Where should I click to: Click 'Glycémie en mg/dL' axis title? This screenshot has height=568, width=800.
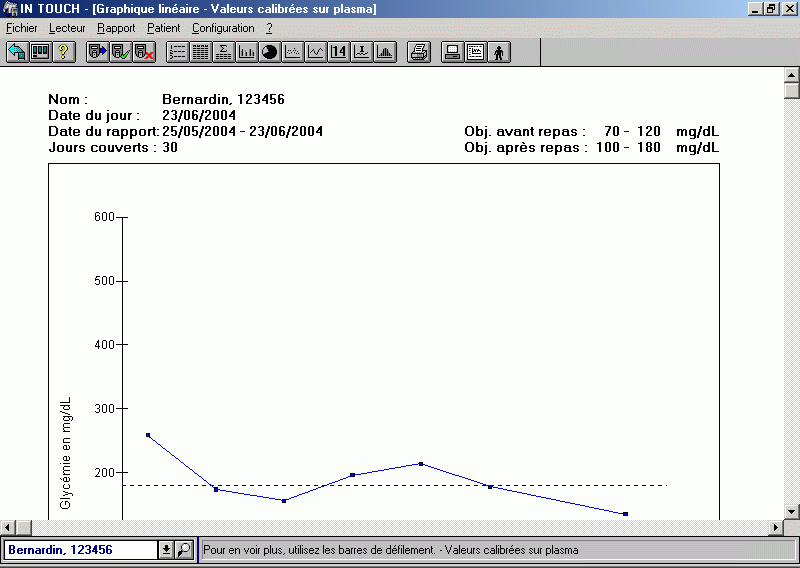point(65,453)
